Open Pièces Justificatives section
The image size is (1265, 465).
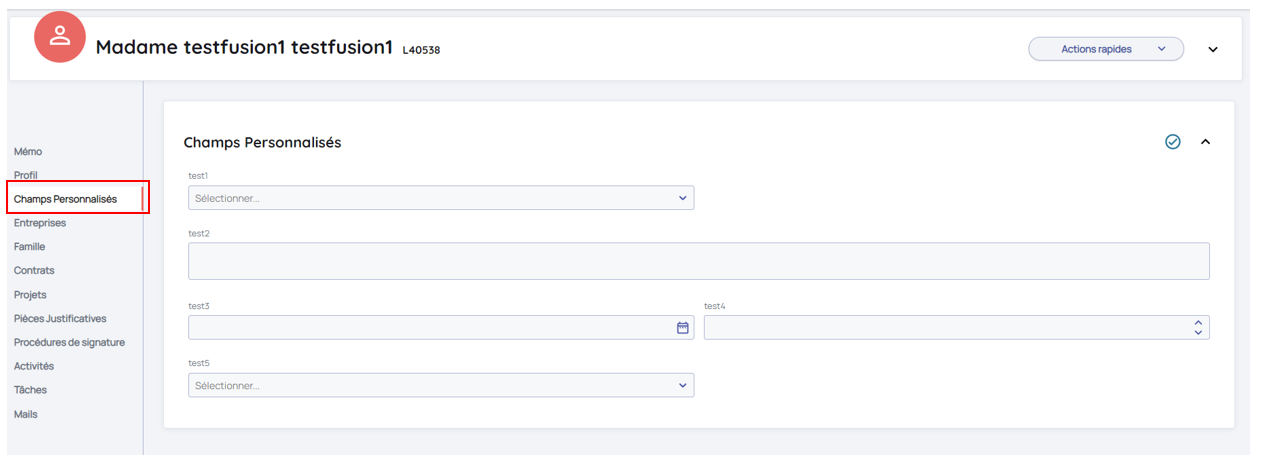(x=60, y=318)
